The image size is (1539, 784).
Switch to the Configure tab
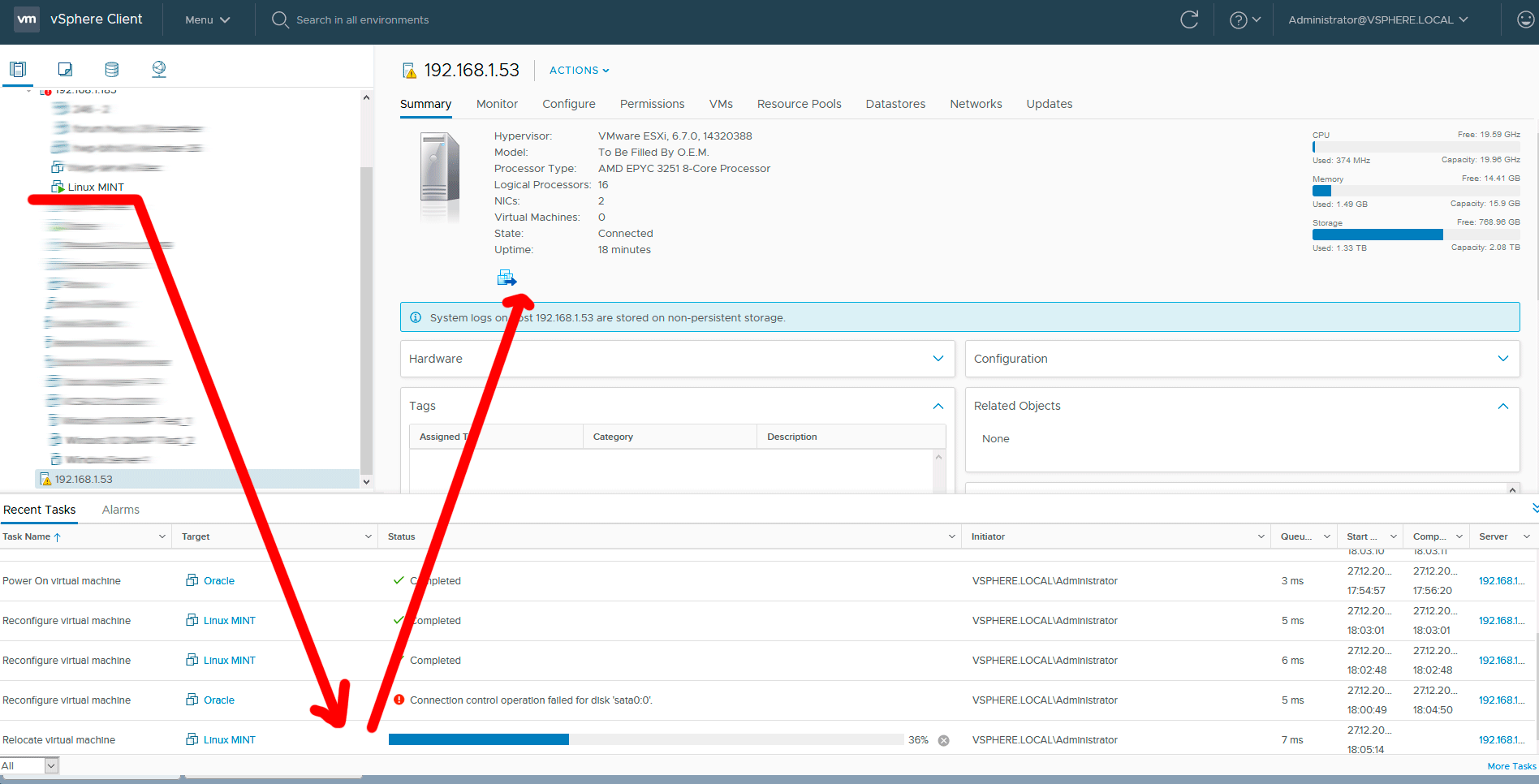tap(568, 104)
